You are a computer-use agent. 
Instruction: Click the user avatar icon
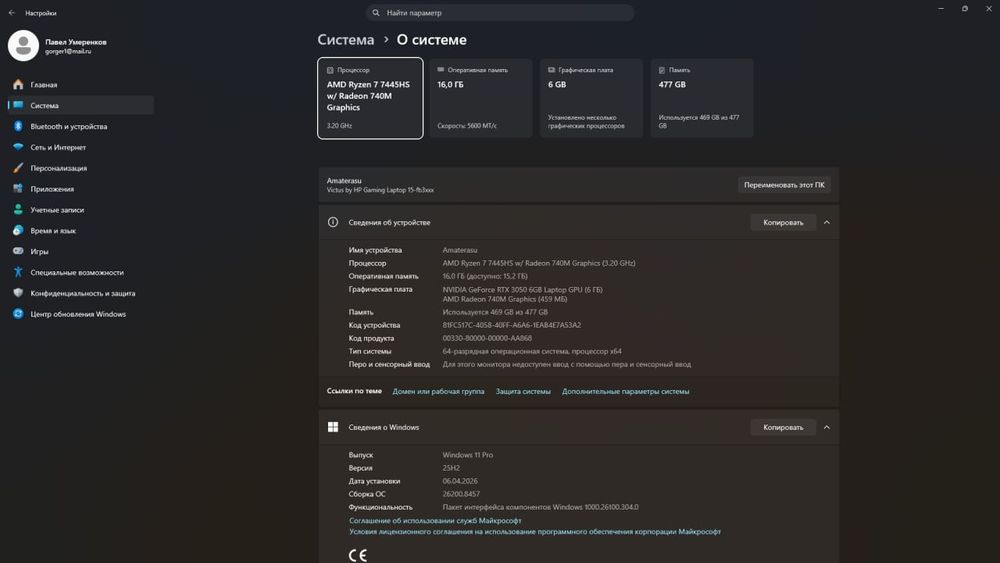click(x=24, y=46)
